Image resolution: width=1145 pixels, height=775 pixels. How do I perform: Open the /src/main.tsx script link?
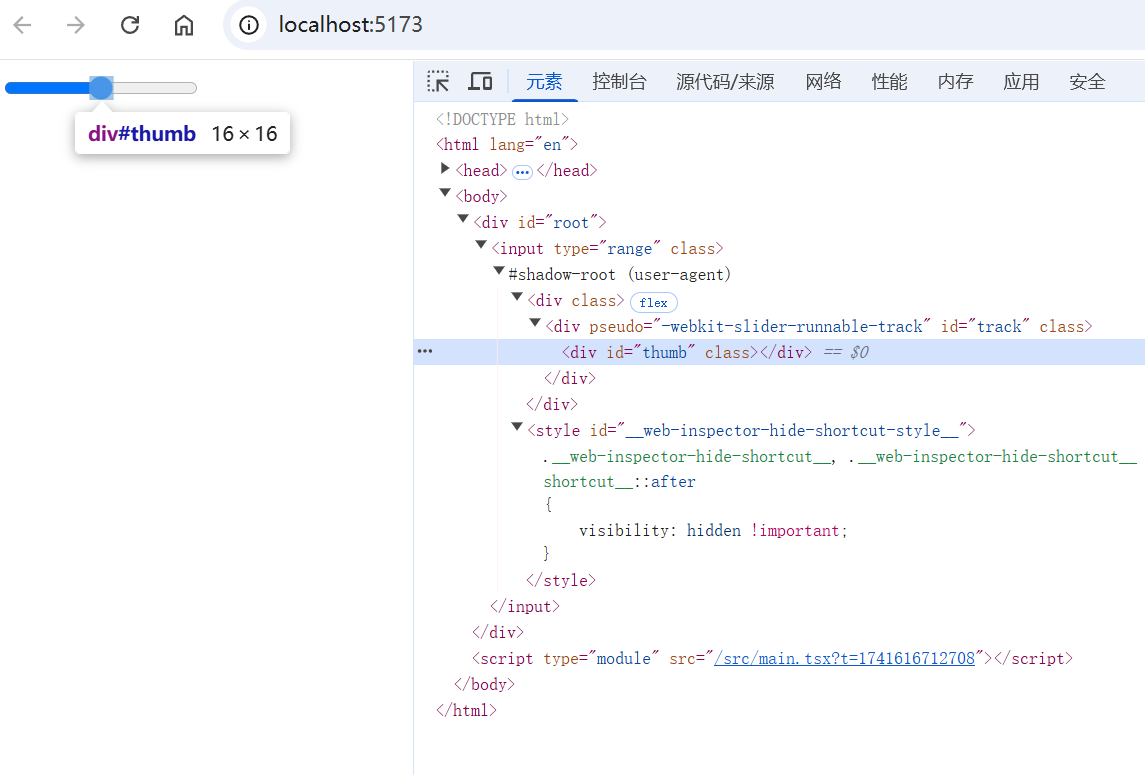click(844, 658)
